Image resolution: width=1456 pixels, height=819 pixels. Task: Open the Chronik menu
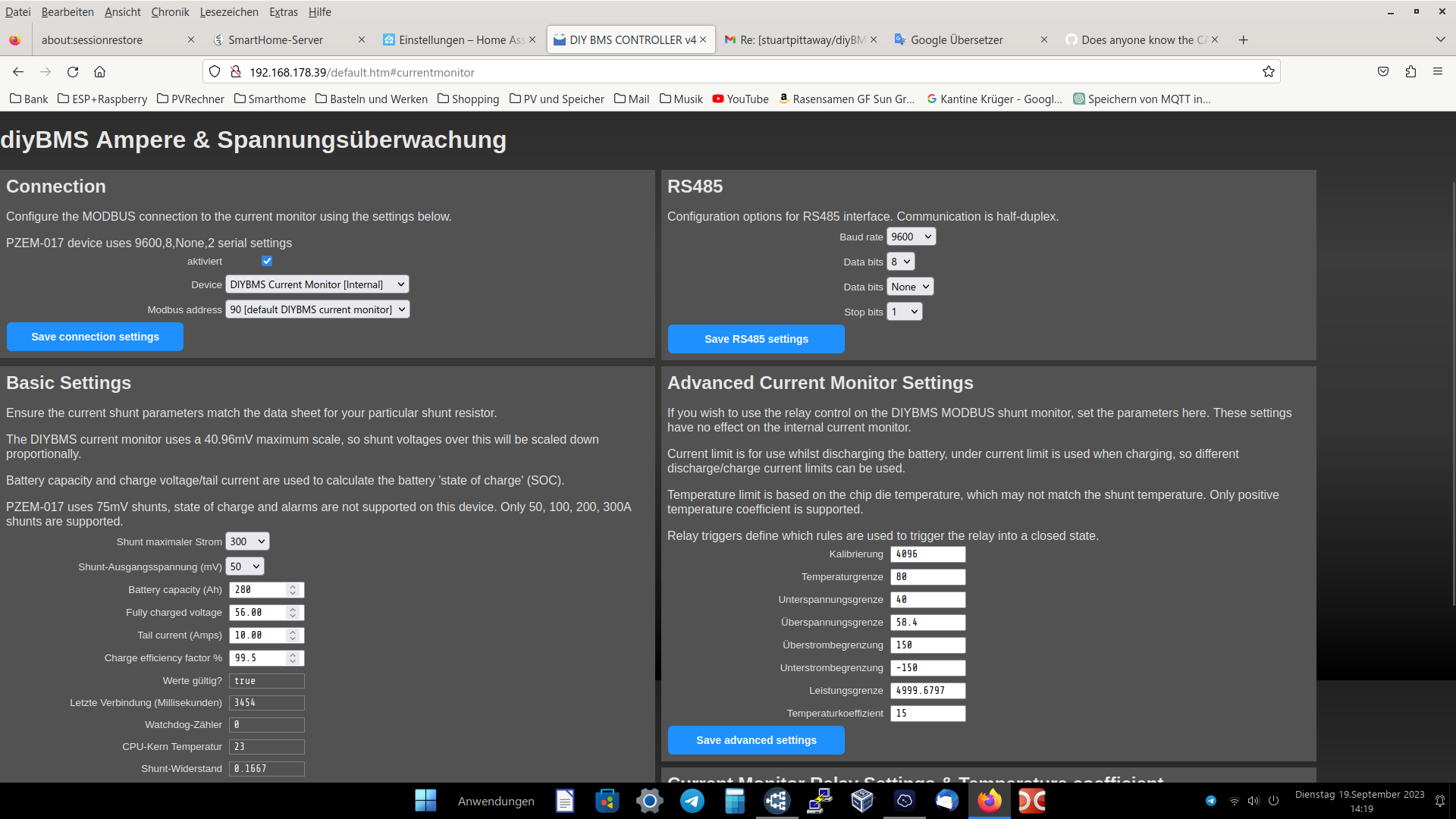170,11
